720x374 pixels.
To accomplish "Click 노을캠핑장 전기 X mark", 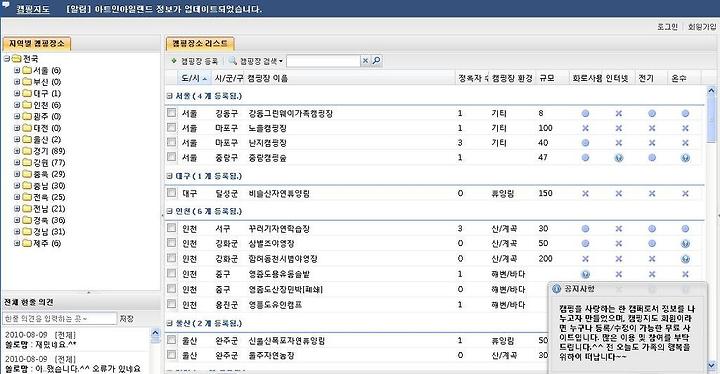I will click(652, 128).
